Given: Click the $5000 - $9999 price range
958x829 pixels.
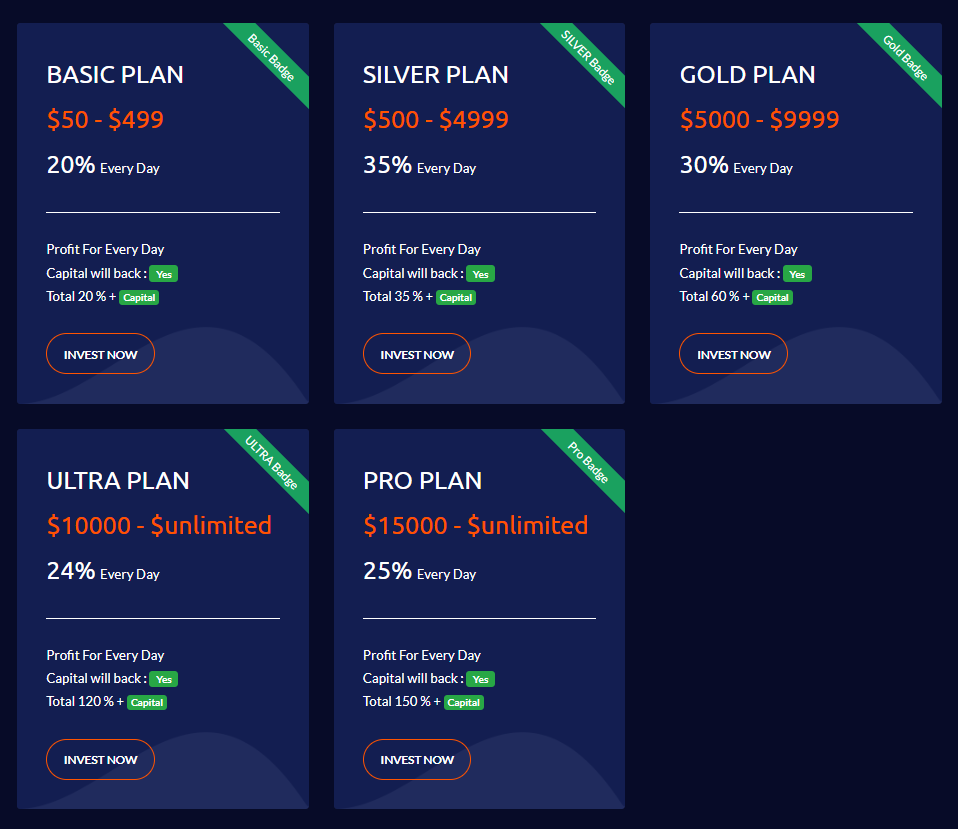Looking at the screenshot, I should (x=759, y=118).
